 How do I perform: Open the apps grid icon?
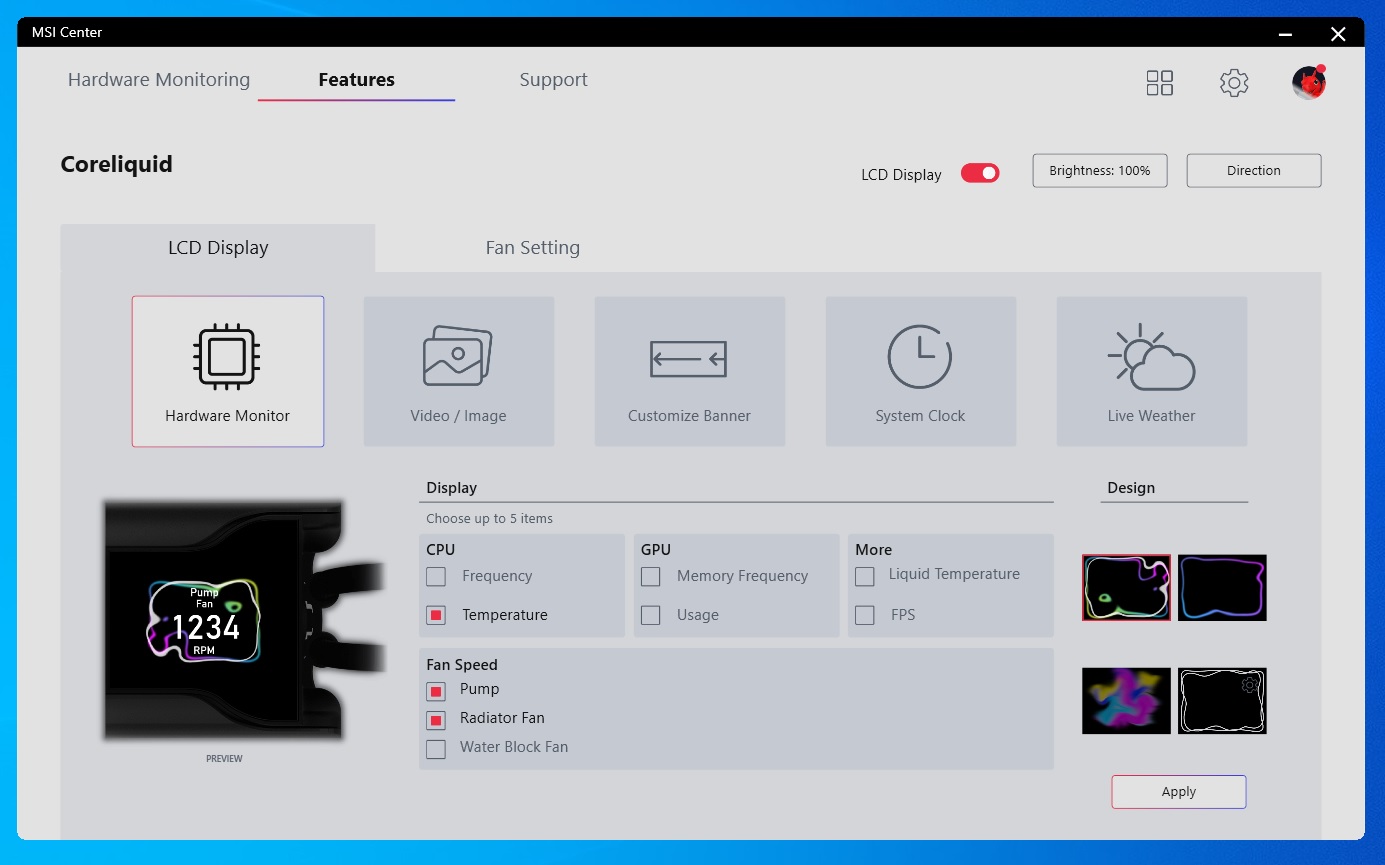click(x=1159, y=83)
